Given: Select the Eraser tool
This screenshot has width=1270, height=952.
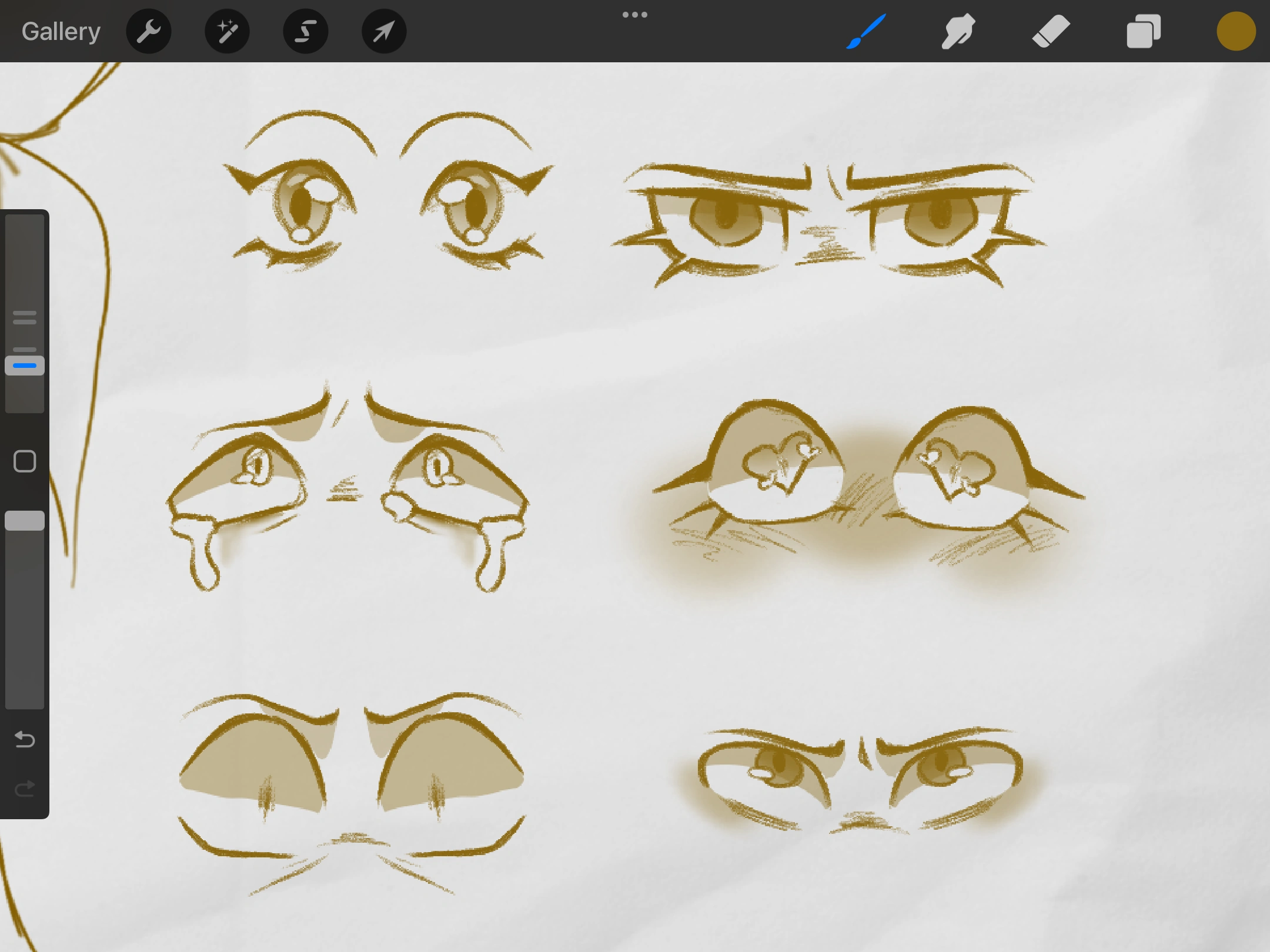Looking at the screenshot, I should pyautogui.click(x=1050, y=31).
